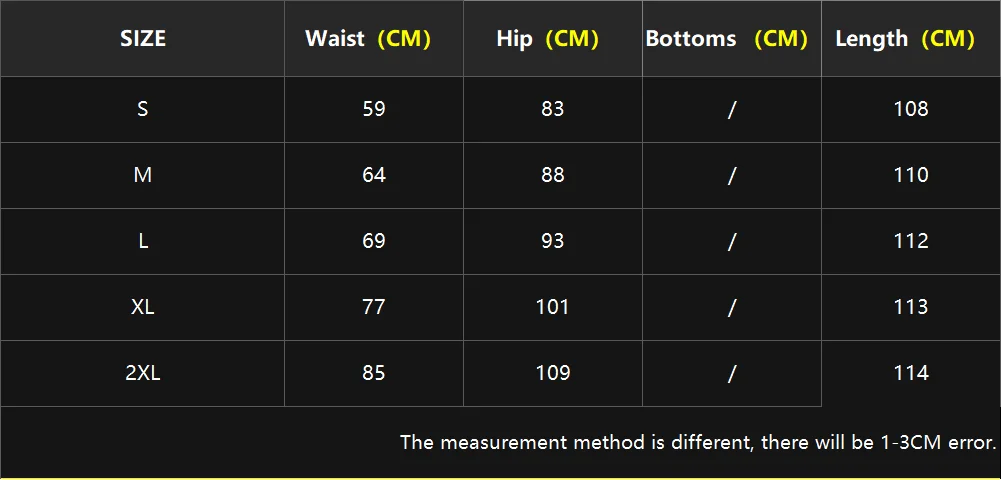Click the L size row label
Viewport: 1001px width, 480px height.
(x=143, y=241)
